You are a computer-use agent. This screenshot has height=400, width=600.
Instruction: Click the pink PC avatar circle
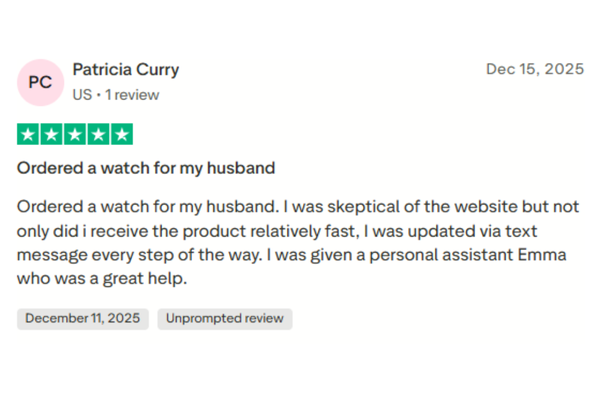tap(41, 82)
